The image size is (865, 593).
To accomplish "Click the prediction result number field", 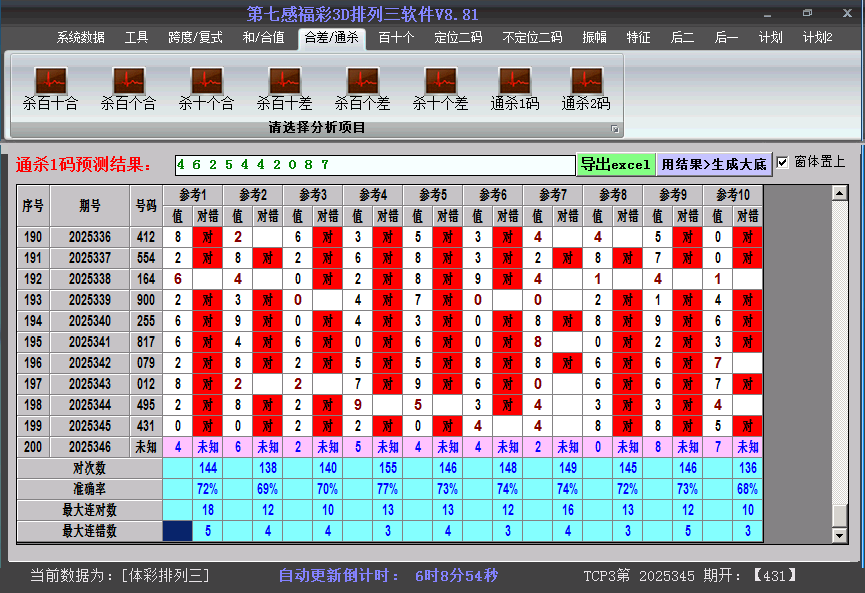I will pos(372,164).
